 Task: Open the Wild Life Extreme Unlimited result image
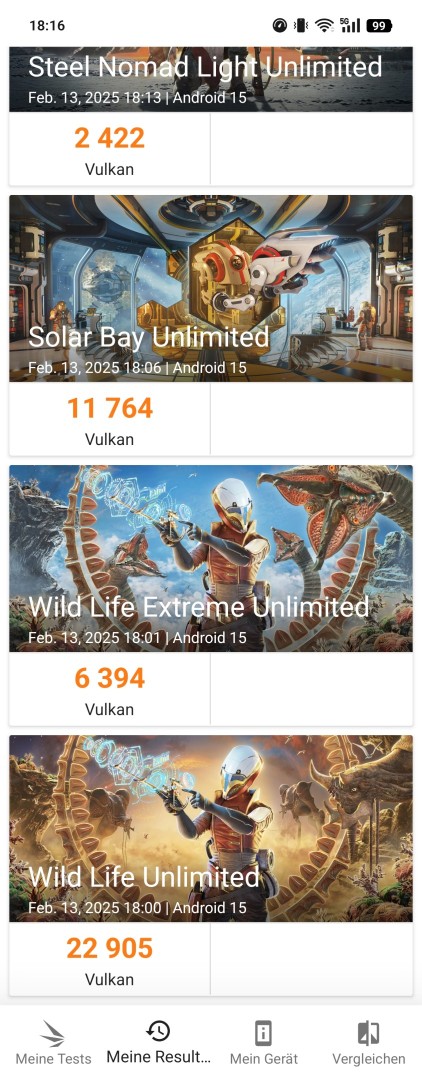click(x=211, y=558)
